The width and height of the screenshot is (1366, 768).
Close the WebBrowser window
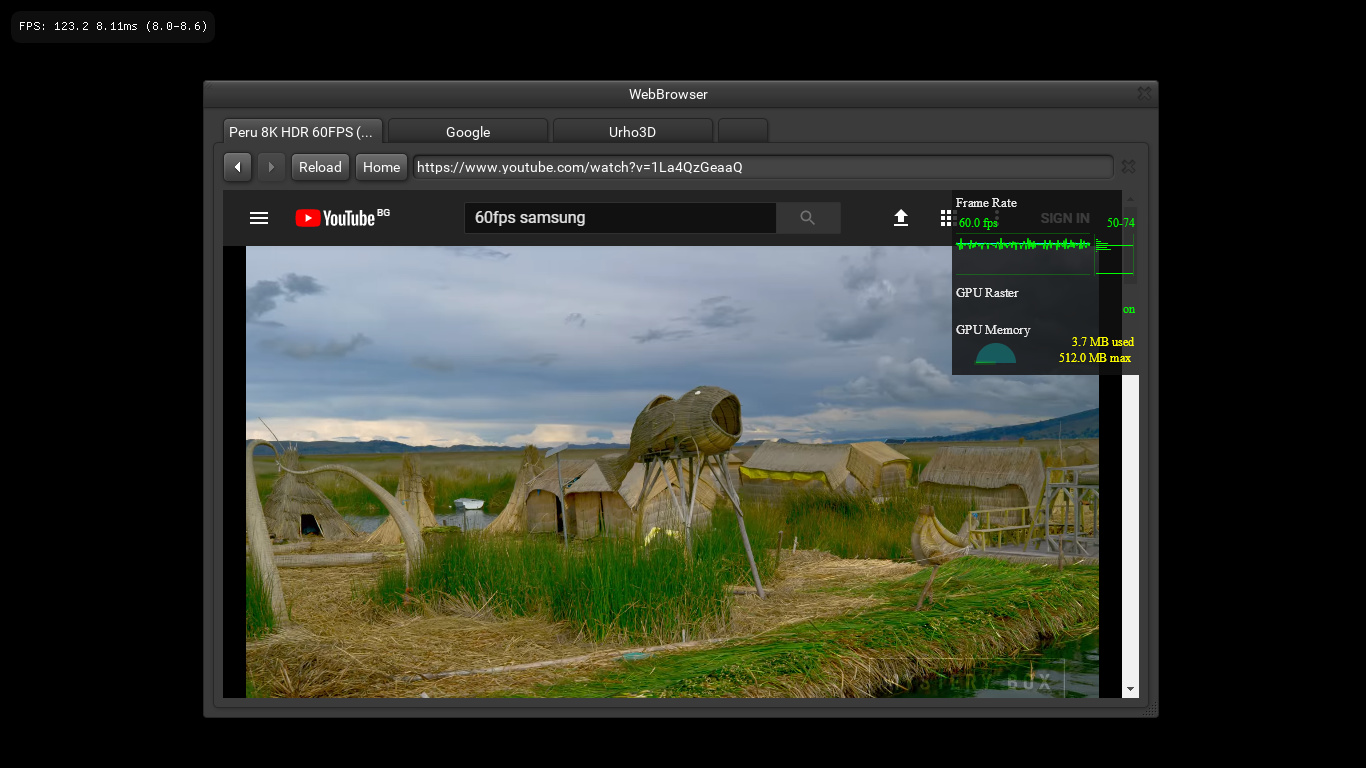(x=1144, y=93)
